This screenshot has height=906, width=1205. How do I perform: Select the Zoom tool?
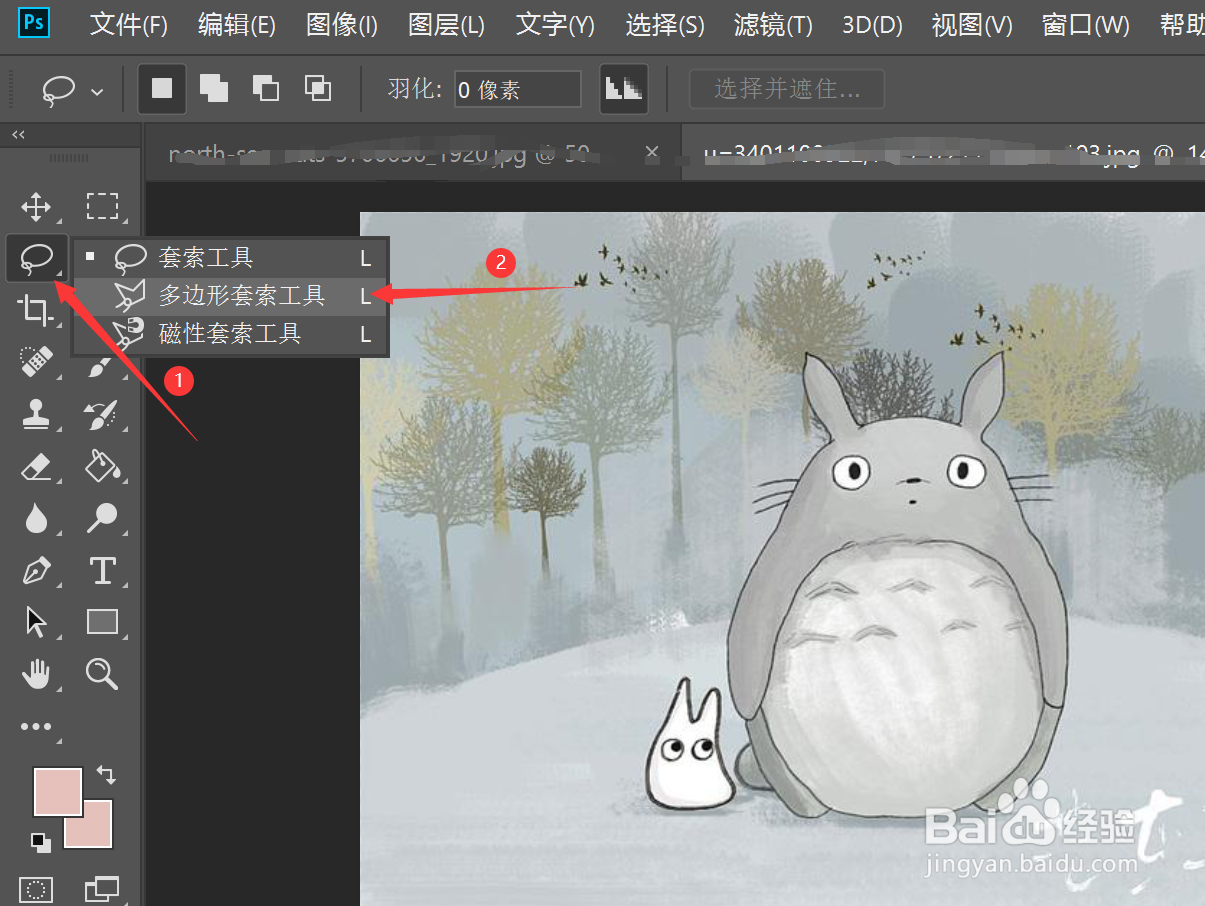tap(102, 674)
